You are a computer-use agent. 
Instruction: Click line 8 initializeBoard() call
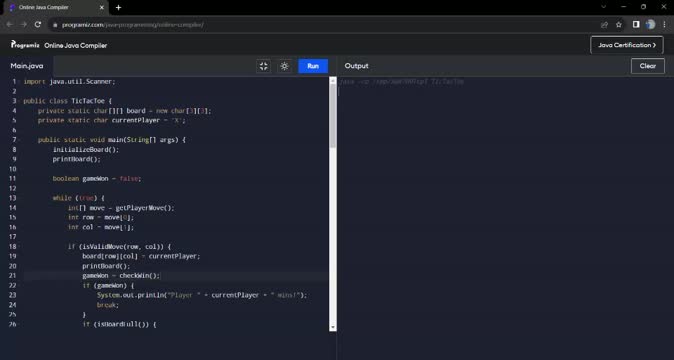click(86, 149)
